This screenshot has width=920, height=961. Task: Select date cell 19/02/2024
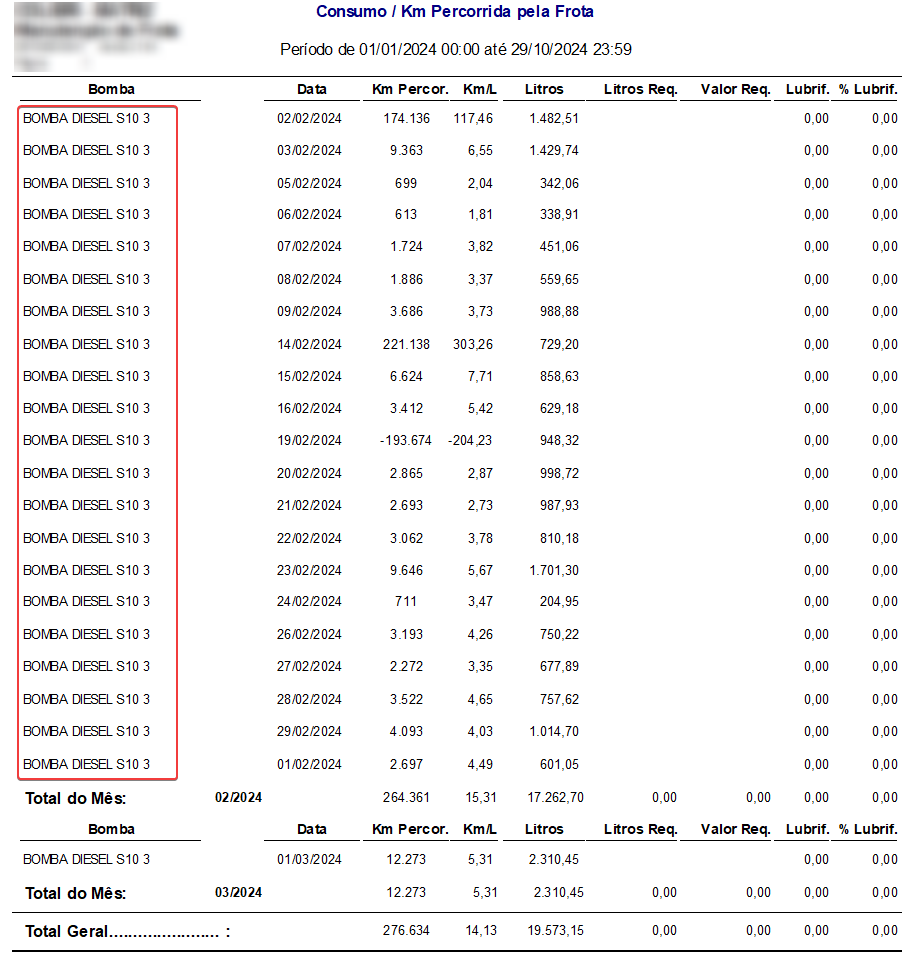(309, 441)
